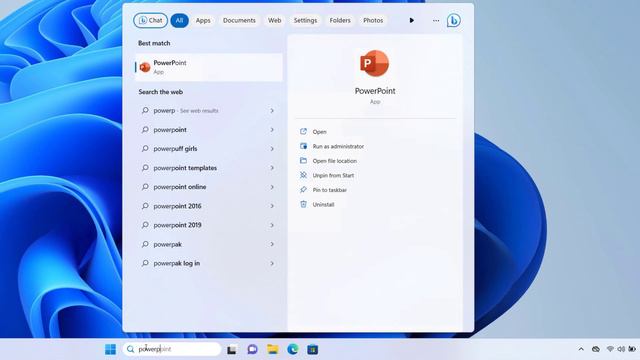640x360 pixels.
Task: Select Pin to taskbar
Action: 329,190
